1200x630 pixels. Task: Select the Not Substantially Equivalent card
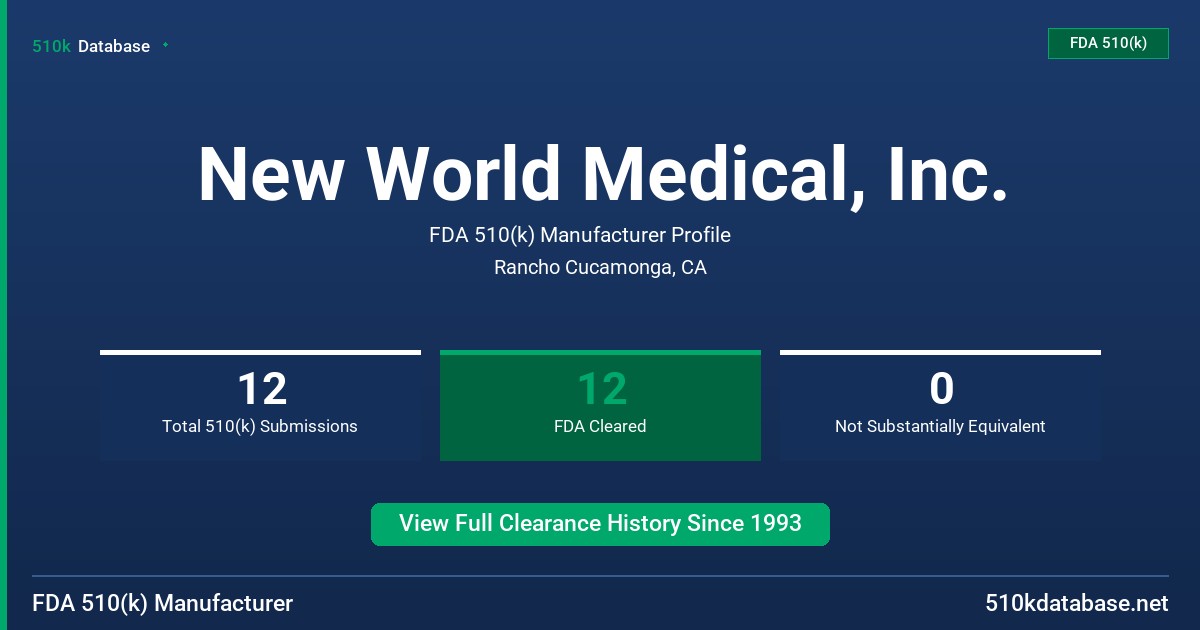(940, 405)
